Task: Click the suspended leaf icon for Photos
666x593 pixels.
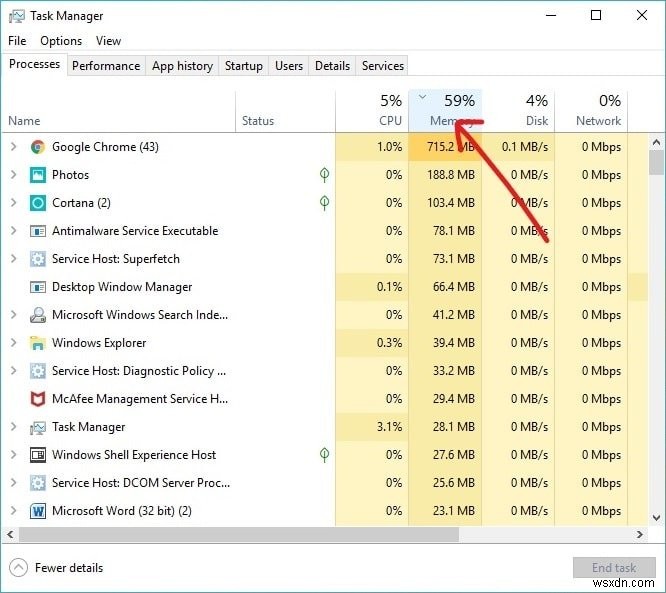Action: coord(325,175)
